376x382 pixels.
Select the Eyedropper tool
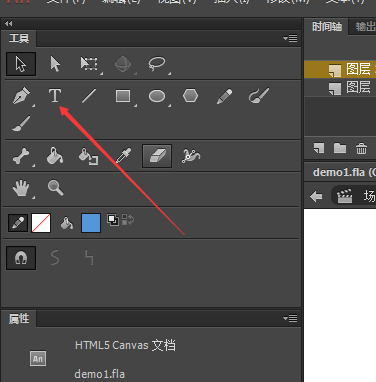coord(123,156)
